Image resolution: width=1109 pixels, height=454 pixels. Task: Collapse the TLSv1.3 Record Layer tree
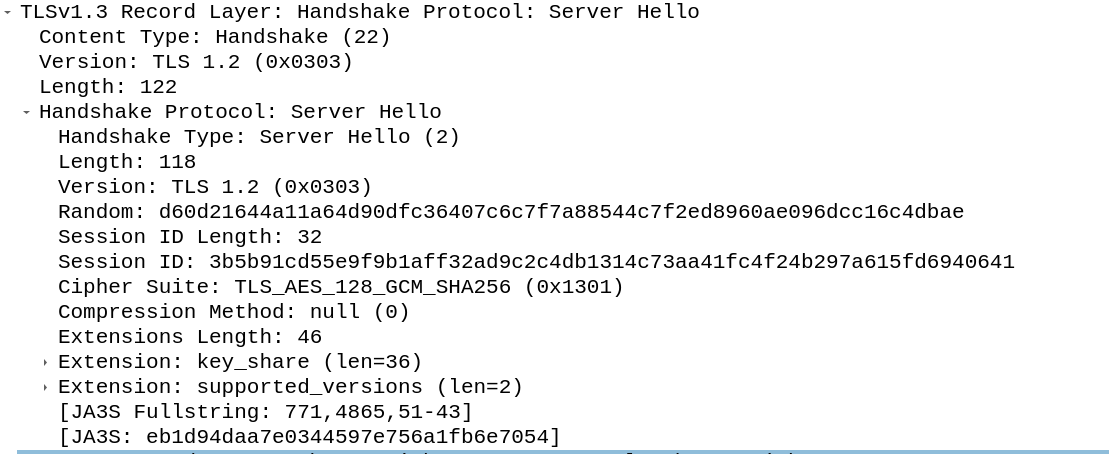tap(8, 13)
